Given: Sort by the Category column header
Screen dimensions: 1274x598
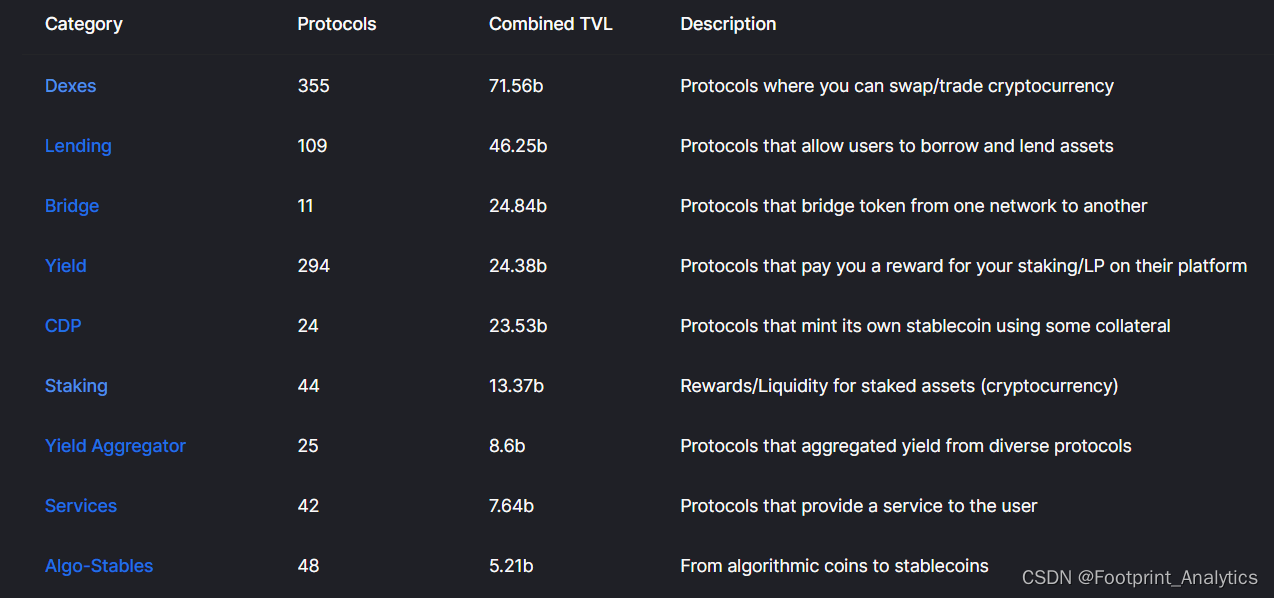Looking at the screenshot, I should click(x=84, y=24).
